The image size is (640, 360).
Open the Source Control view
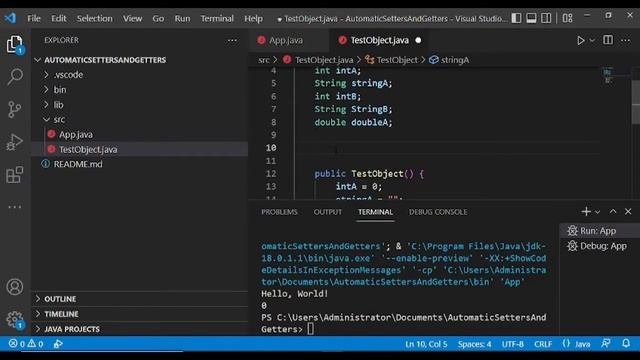pyautogui.click(x=15, y=109)
